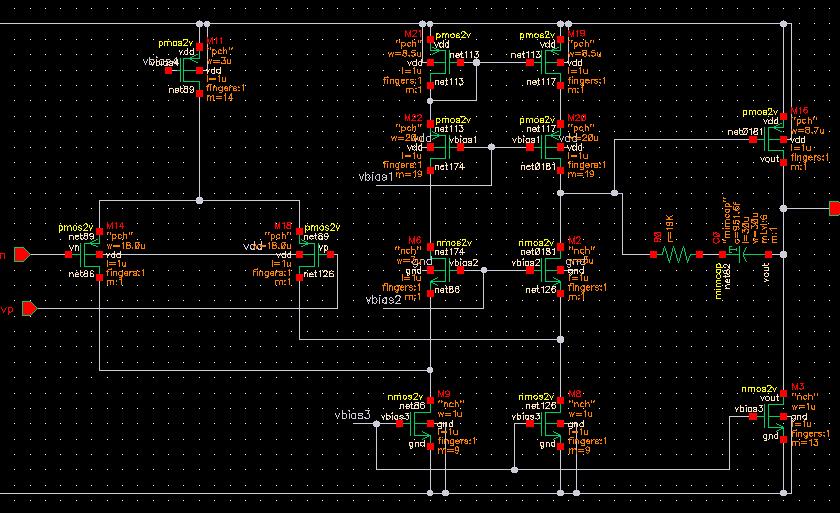Click the white vbias1 wire label

click(x=376, y=177)
